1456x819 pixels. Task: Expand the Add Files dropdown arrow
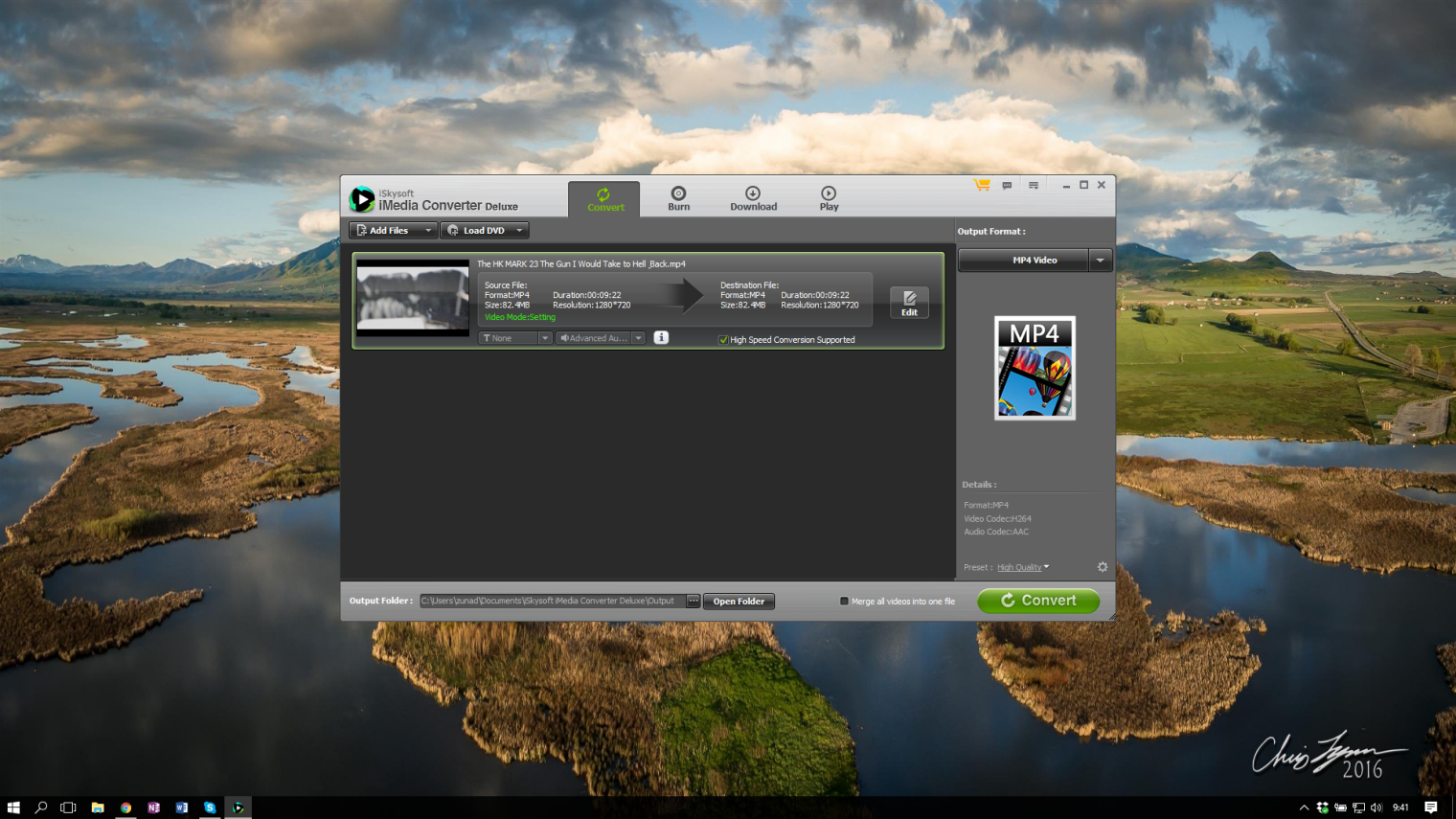(x=428, y=231)
